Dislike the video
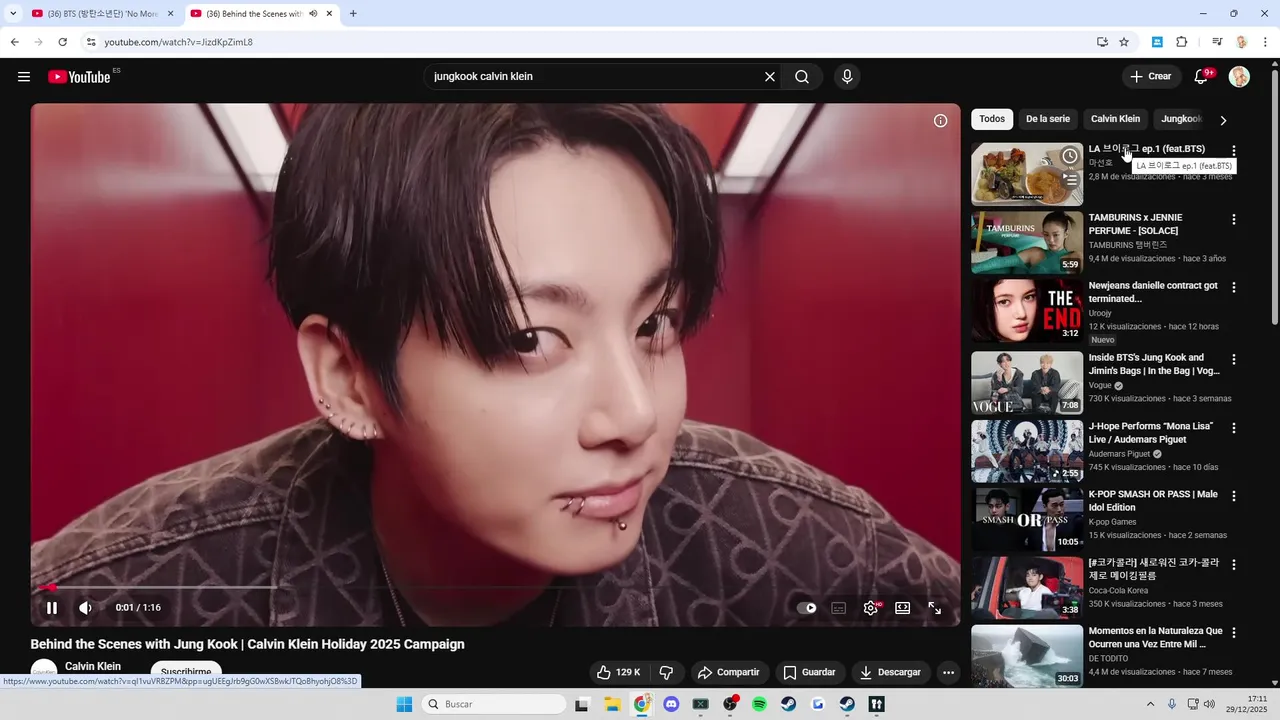This screenshot has height=720, width=1280. click(666, 672)
